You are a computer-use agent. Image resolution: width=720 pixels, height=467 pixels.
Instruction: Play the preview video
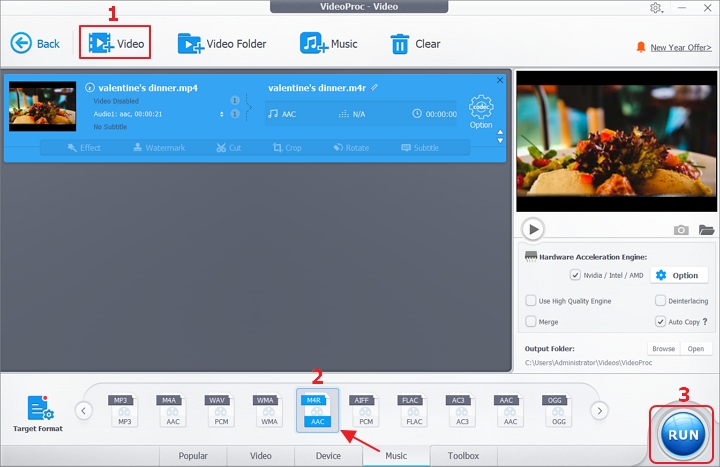pos(533,229)
